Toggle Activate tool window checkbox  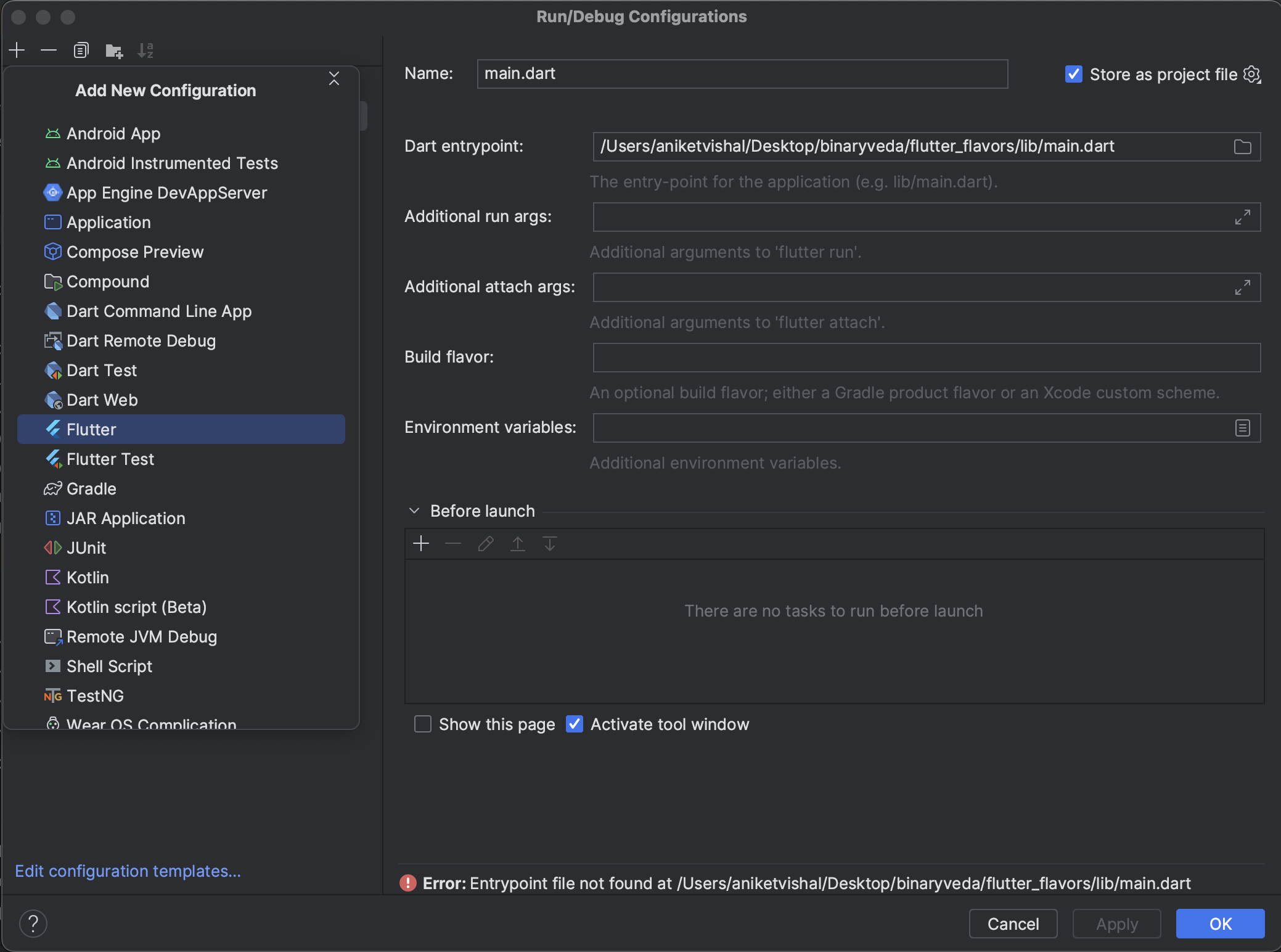click(575, 724)
